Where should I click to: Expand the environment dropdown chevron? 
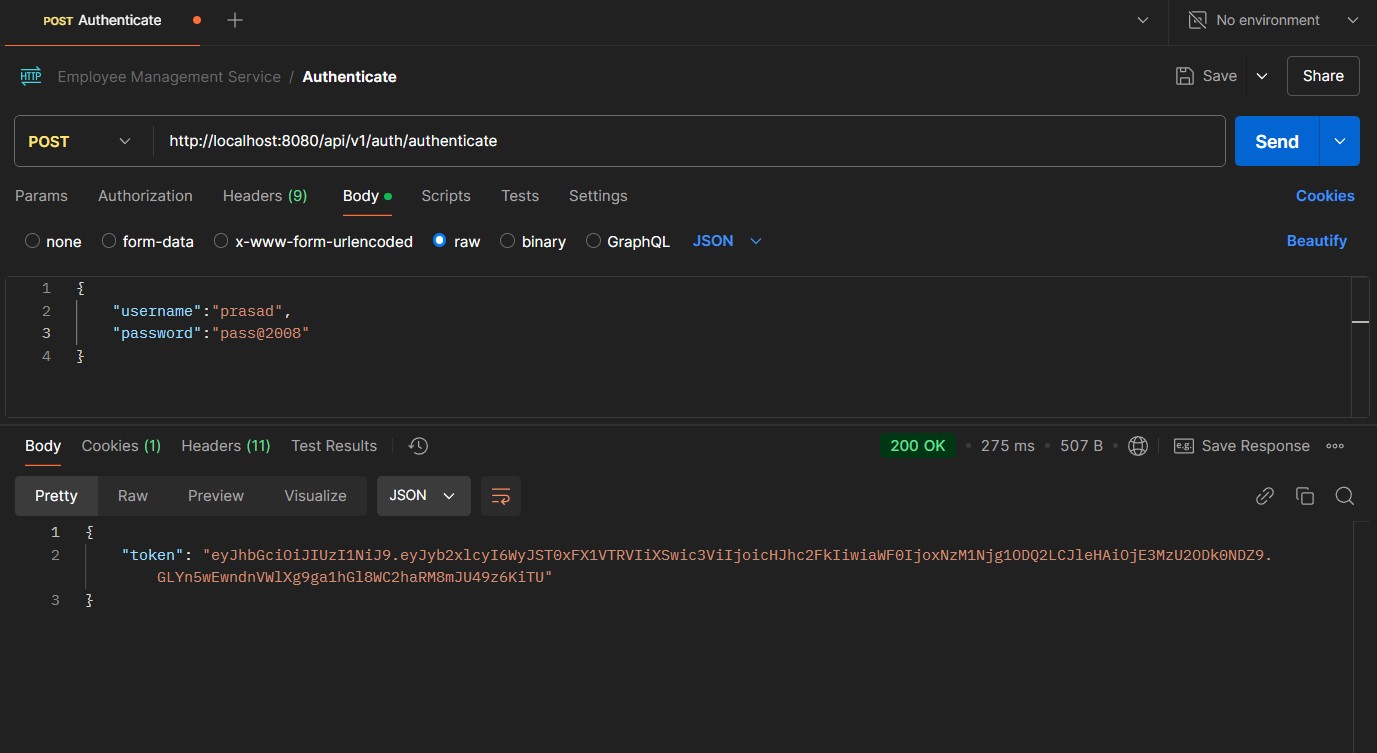tap(1353, 20)
